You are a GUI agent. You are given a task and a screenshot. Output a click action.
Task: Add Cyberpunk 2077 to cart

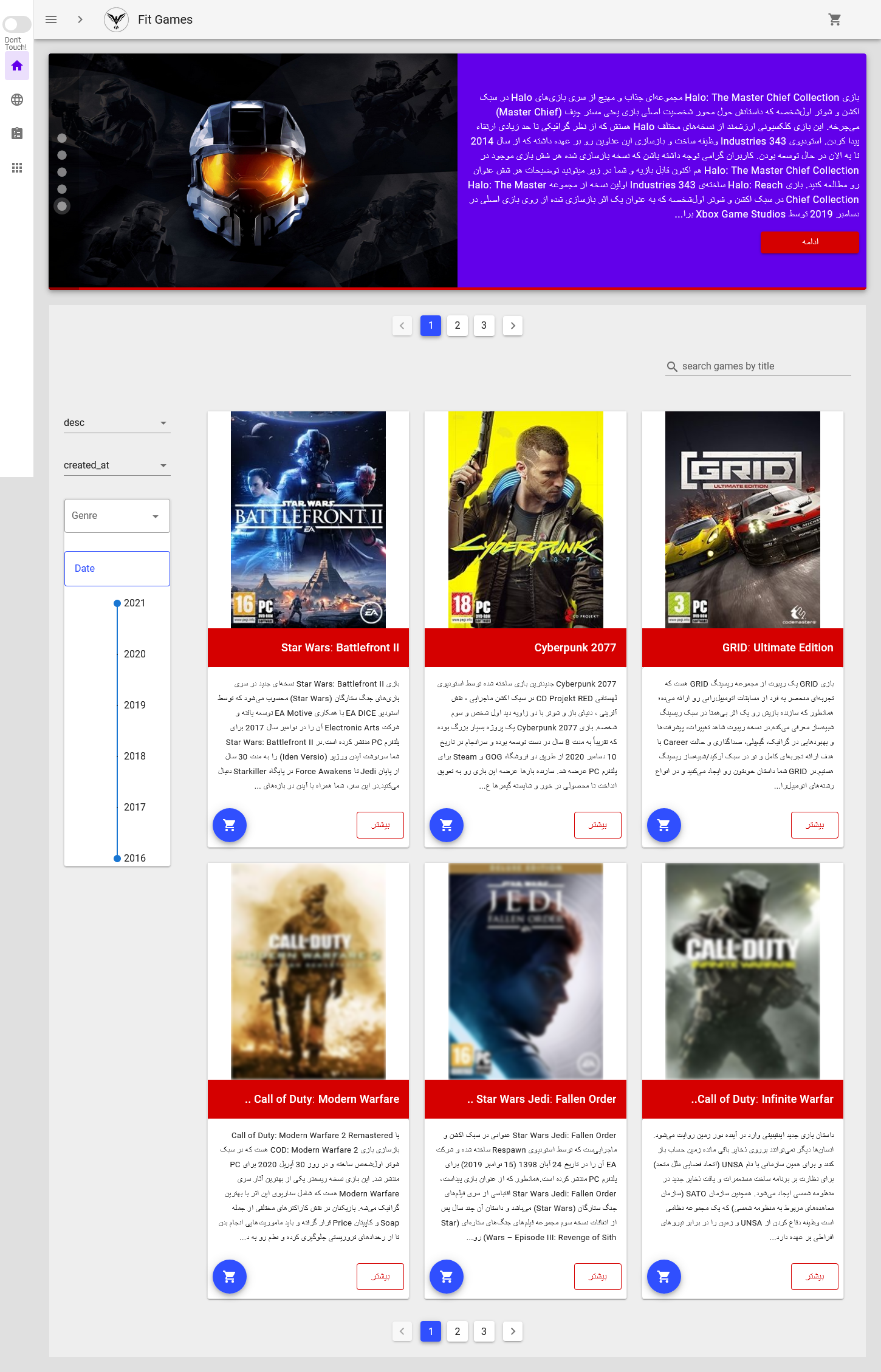447,825
